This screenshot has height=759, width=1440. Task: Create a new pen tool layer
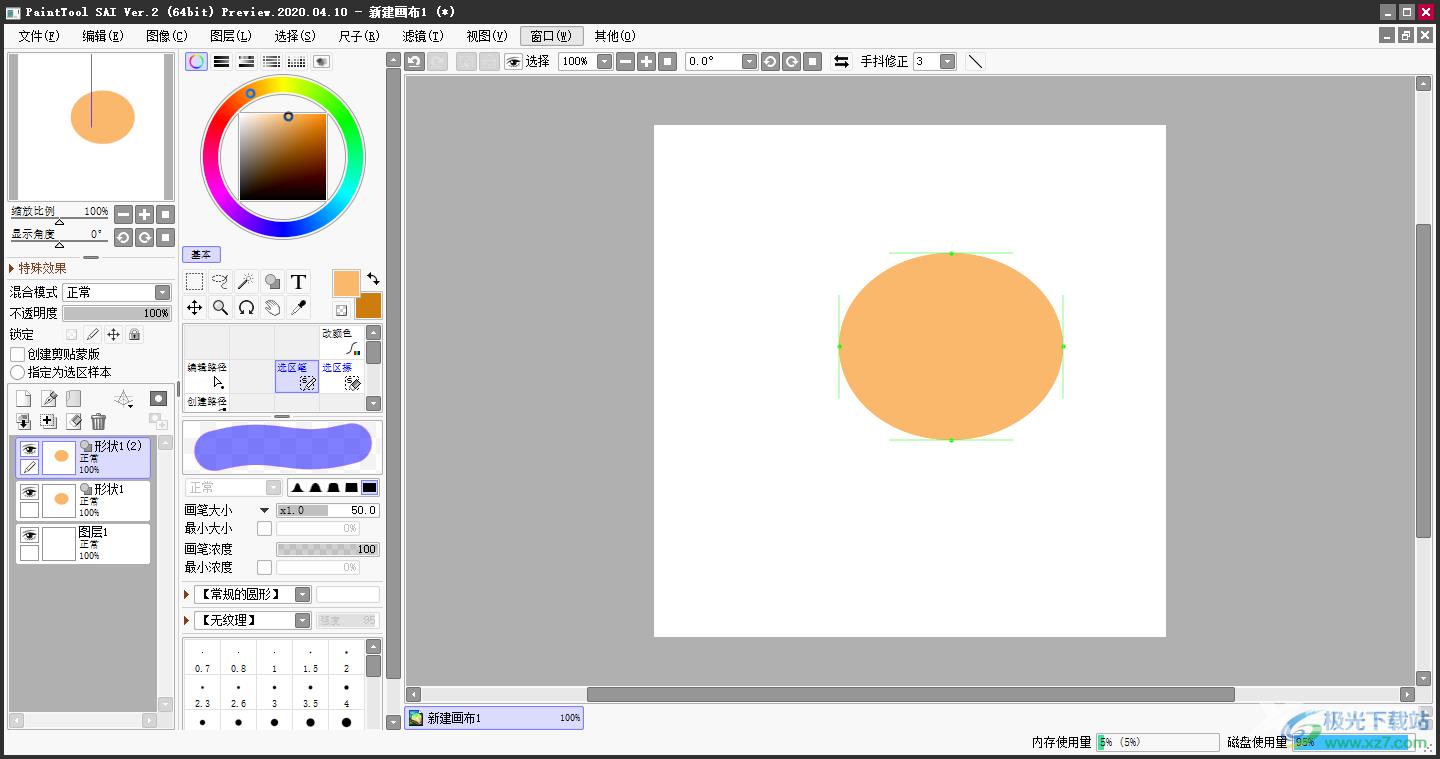click(x=48, y=399)
